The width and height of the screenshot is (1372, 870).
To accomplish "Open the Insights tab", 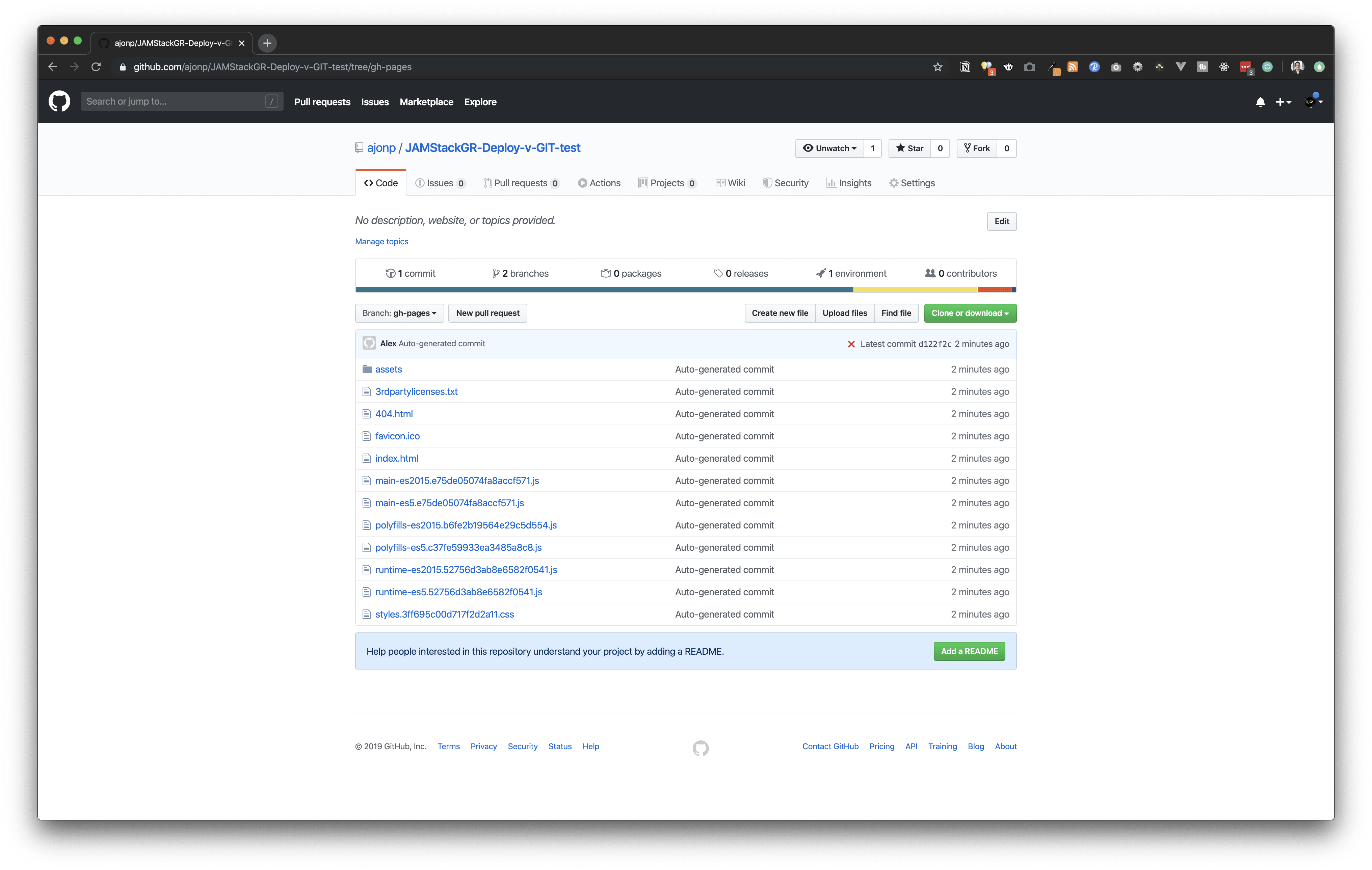I will coord(849,183).
